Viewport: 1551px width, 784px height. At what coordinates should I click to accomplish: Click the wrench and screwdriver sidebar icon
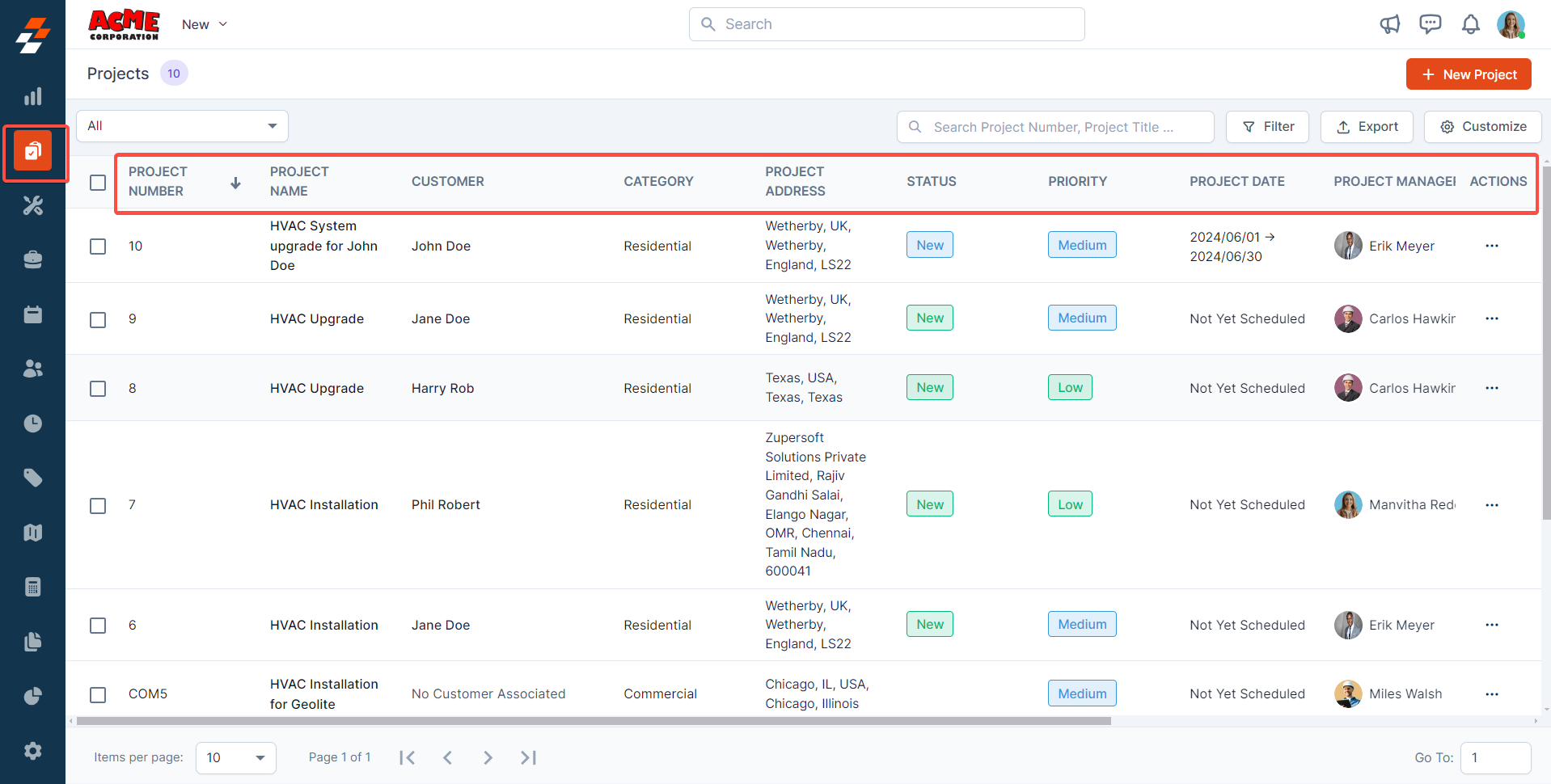click(x=32, y=206)
